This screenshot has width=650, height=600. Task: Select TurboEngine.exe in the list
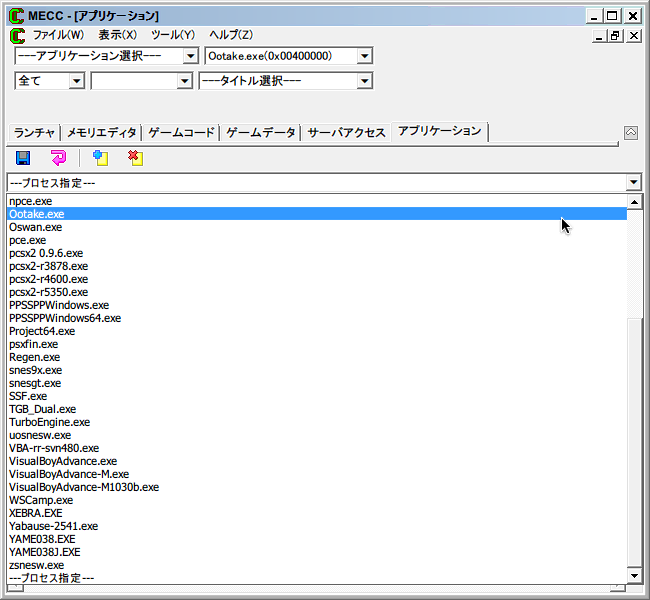click(x=317, y=422)
